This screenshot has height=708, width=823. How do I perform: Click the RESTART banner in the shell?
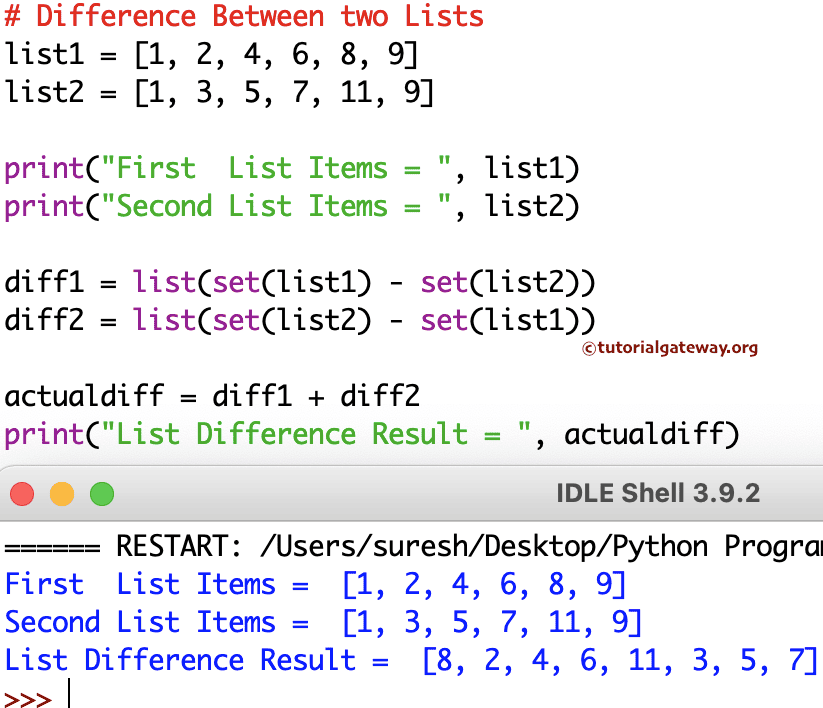click(x=300, y=546)
